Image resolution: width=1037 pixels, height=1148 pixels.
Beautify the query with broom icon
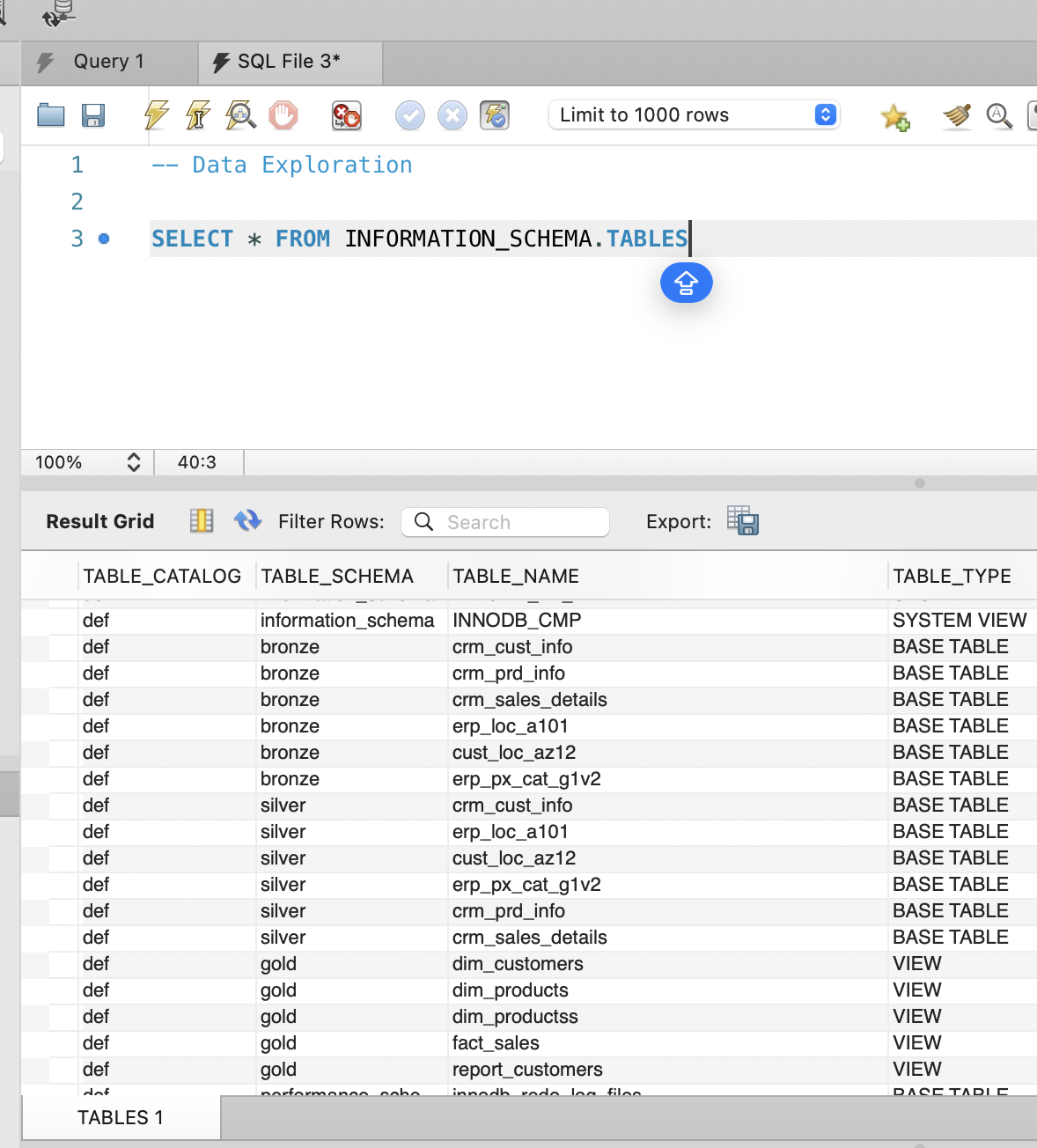pyautogui.click(x=956, y=115)
